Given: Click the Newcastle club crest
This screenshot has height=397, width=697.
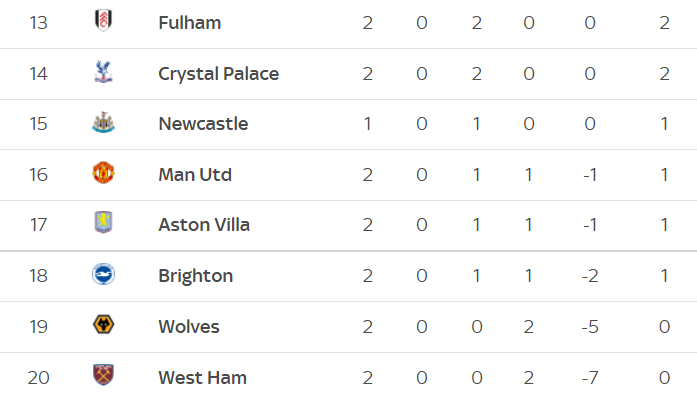Looking at the screenshot, I should 104,123.
